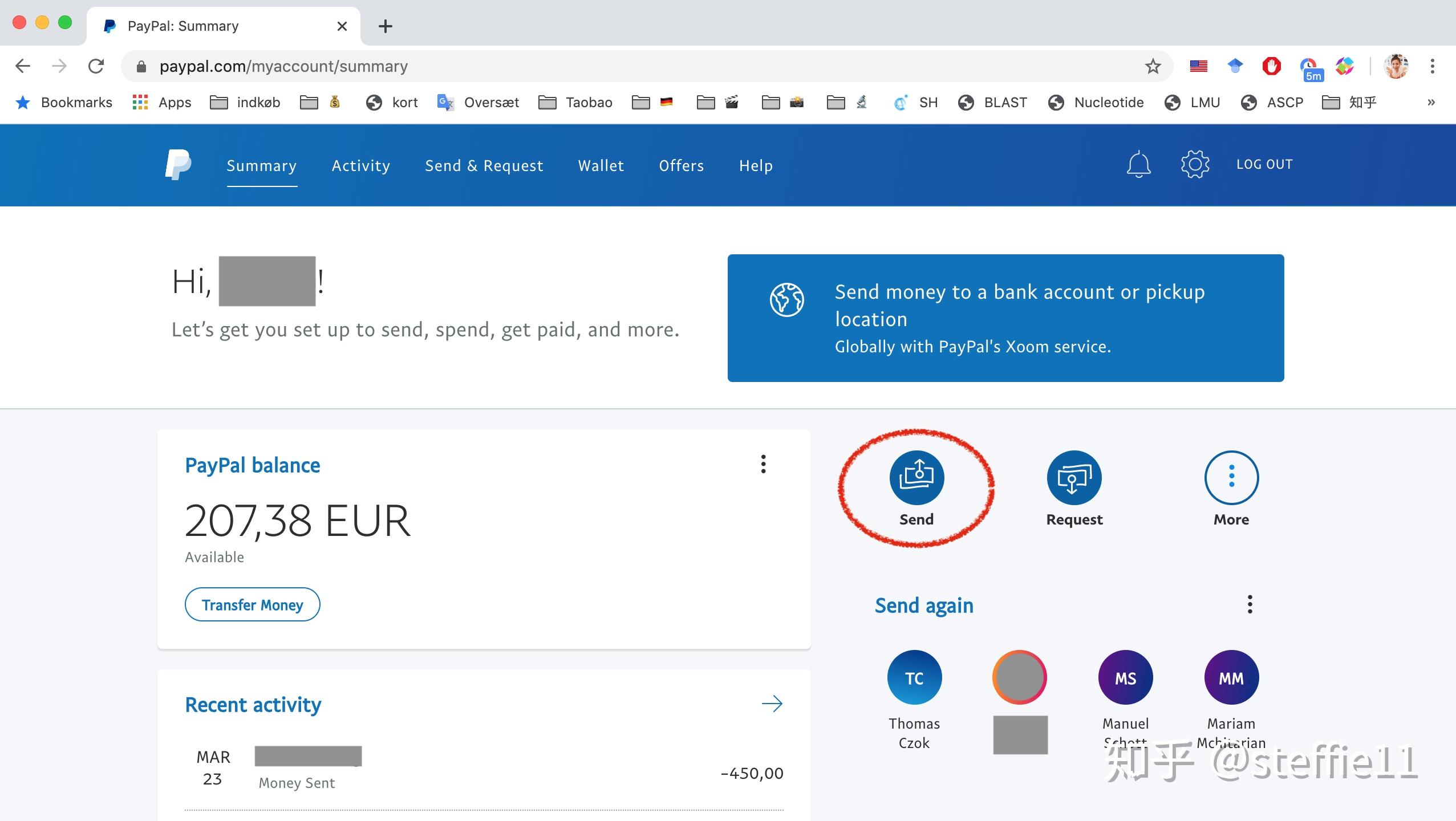Image resolution: width=1456 pixels, height=821 pixels.
Task: Show hidden bookmarks overflow chevron
Action: pos(1430,103)
